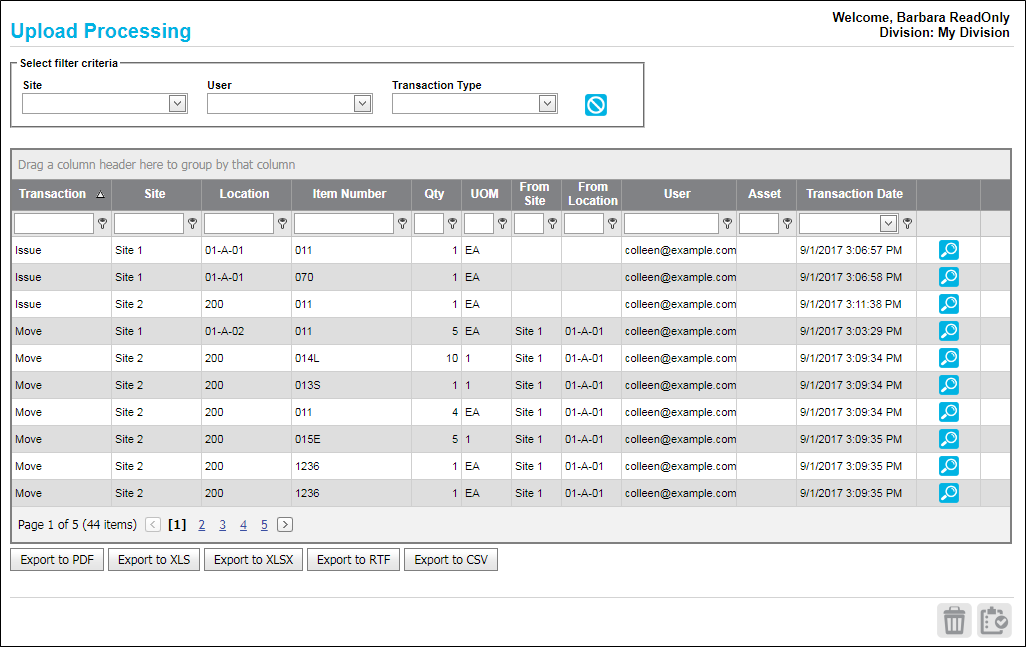The image size is (1026, 647).
Task: Click the trash delete icon
Action: coord(954,620)
